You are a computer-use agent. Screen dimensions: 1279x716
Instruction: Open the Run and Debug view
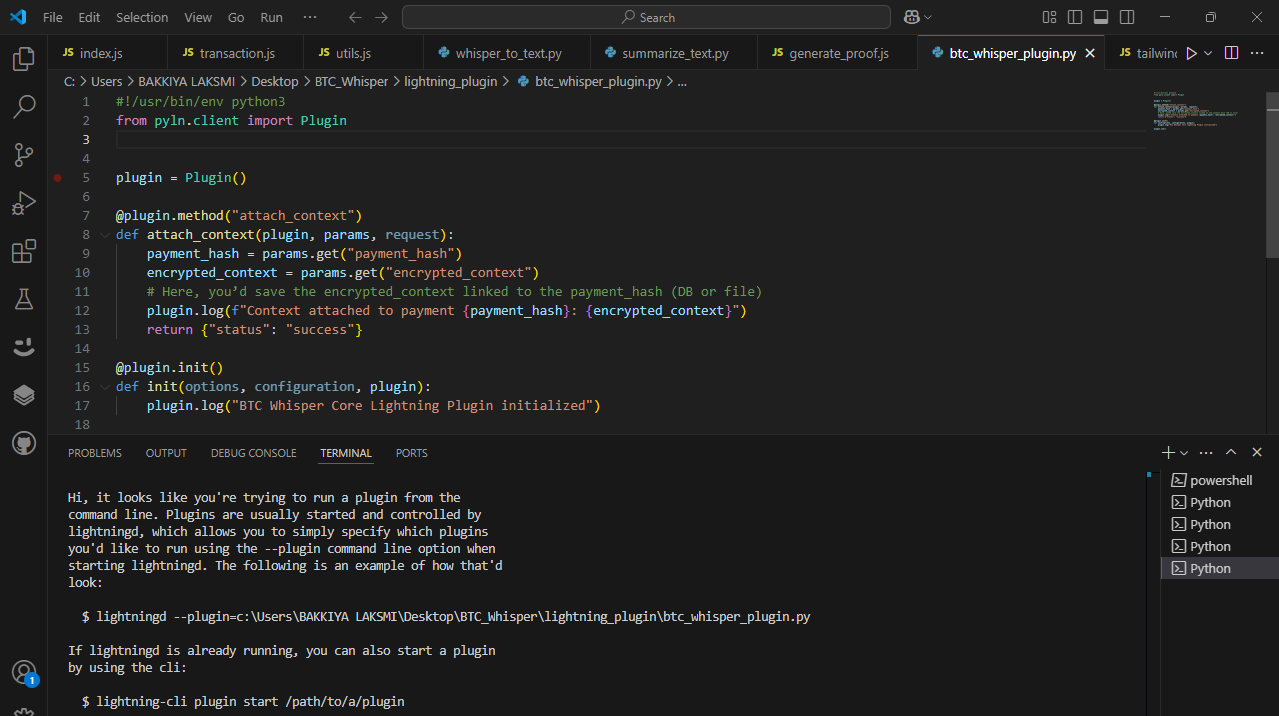click(x=24, y=203)
